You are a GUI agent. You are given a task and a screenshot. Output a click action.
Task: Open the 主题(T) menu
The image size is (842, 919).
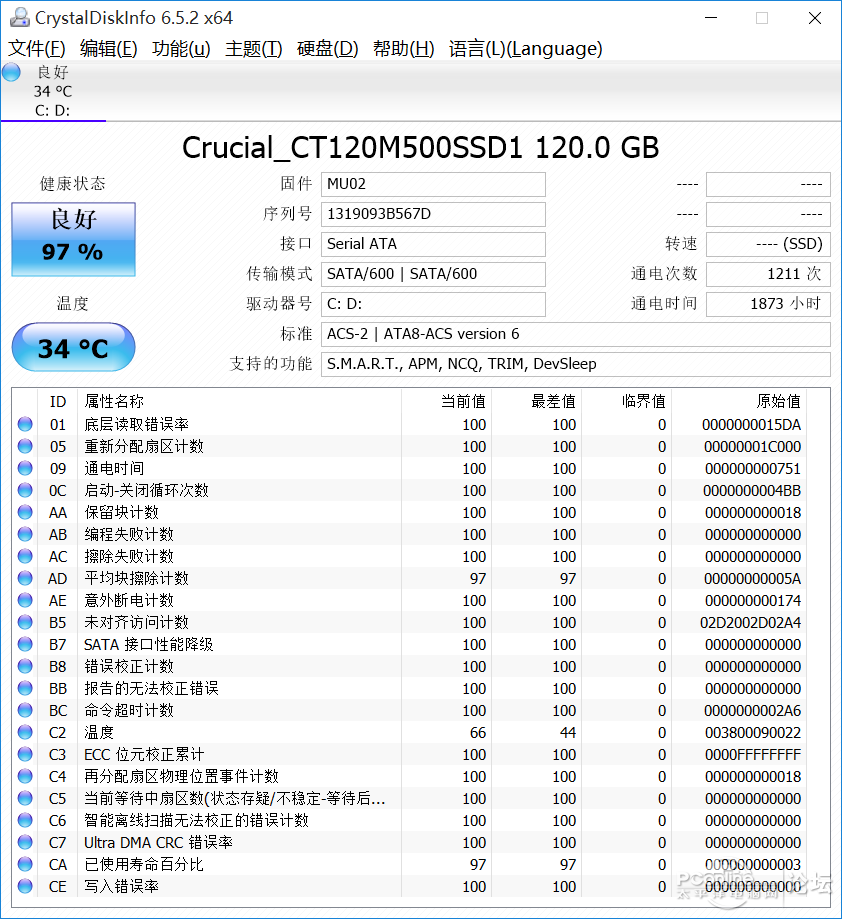click(253, 49)
